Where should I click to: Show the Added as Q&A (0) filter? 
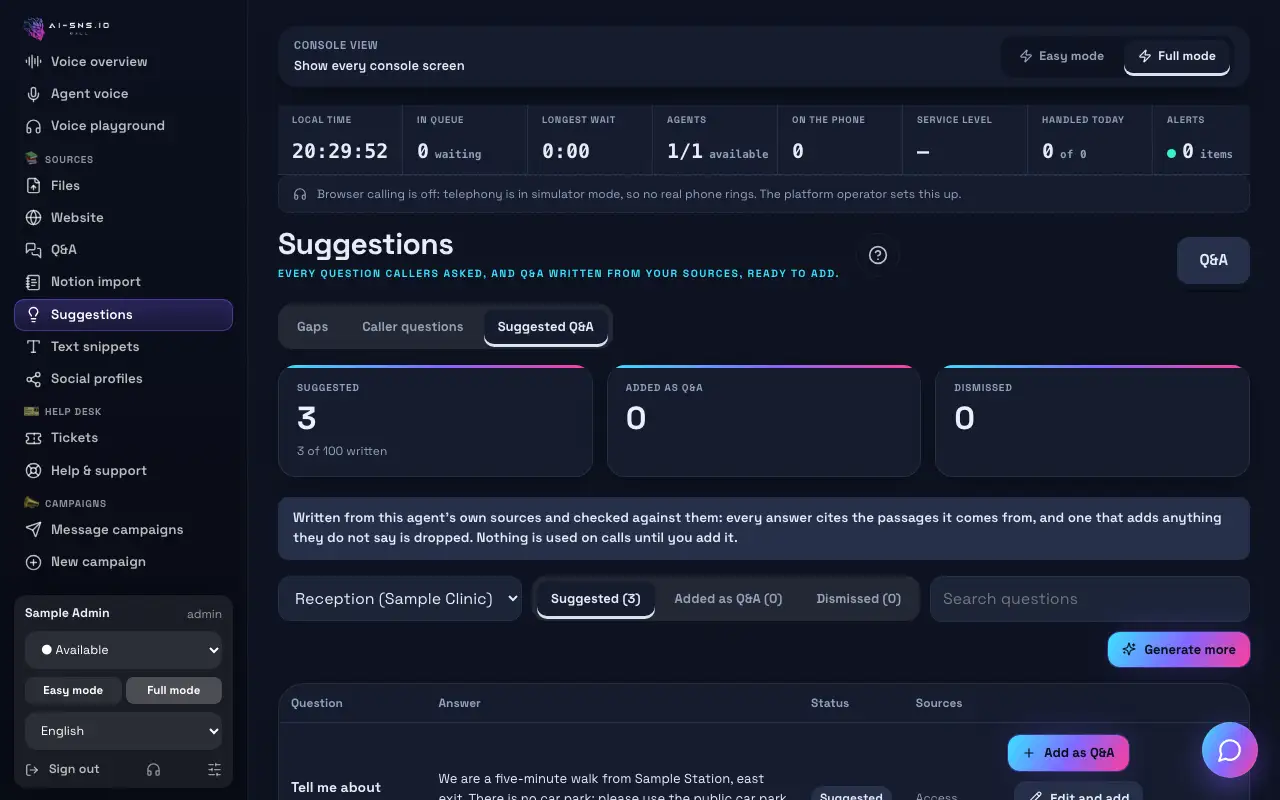tap(728, 599)
